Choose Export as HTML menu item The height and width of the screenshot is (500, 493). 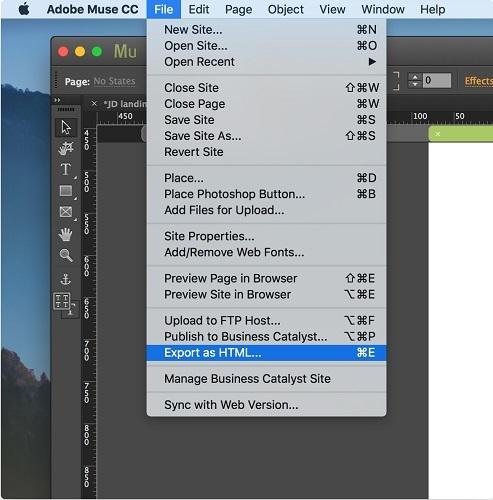tap(266, 353)
